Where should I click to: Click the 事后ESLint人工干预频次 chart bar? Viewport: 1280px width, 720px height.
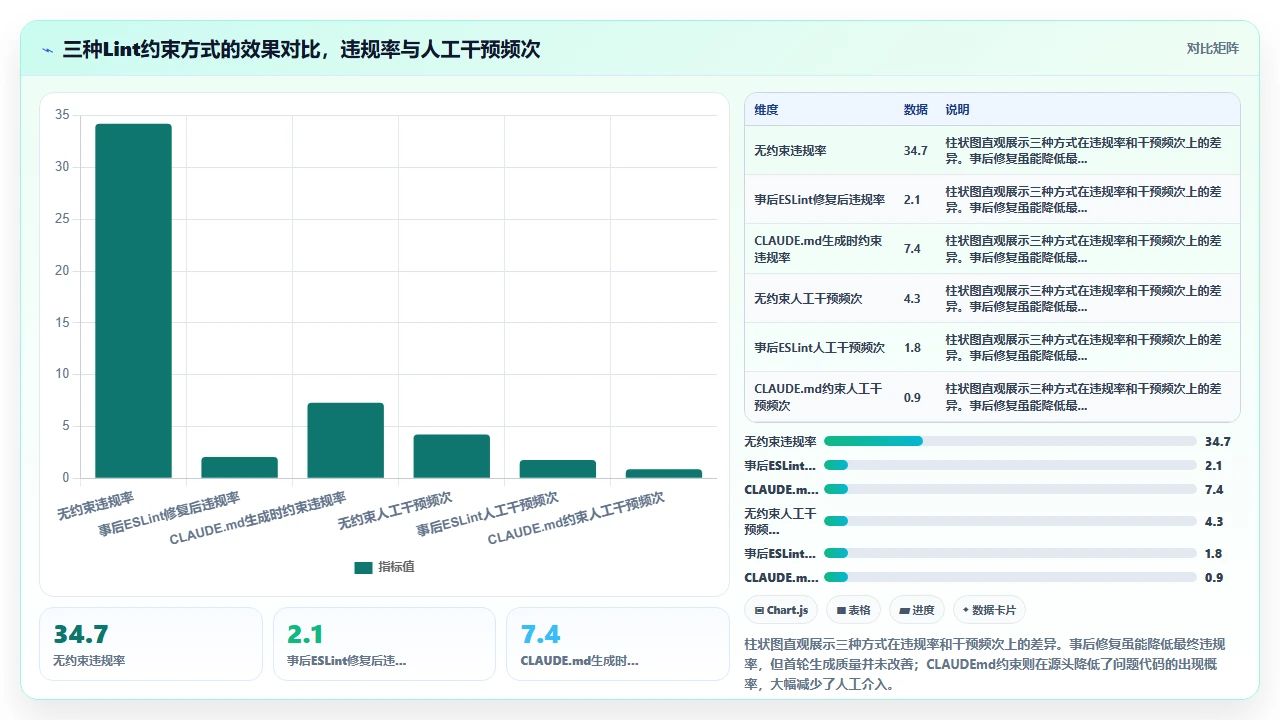(557, 469)
